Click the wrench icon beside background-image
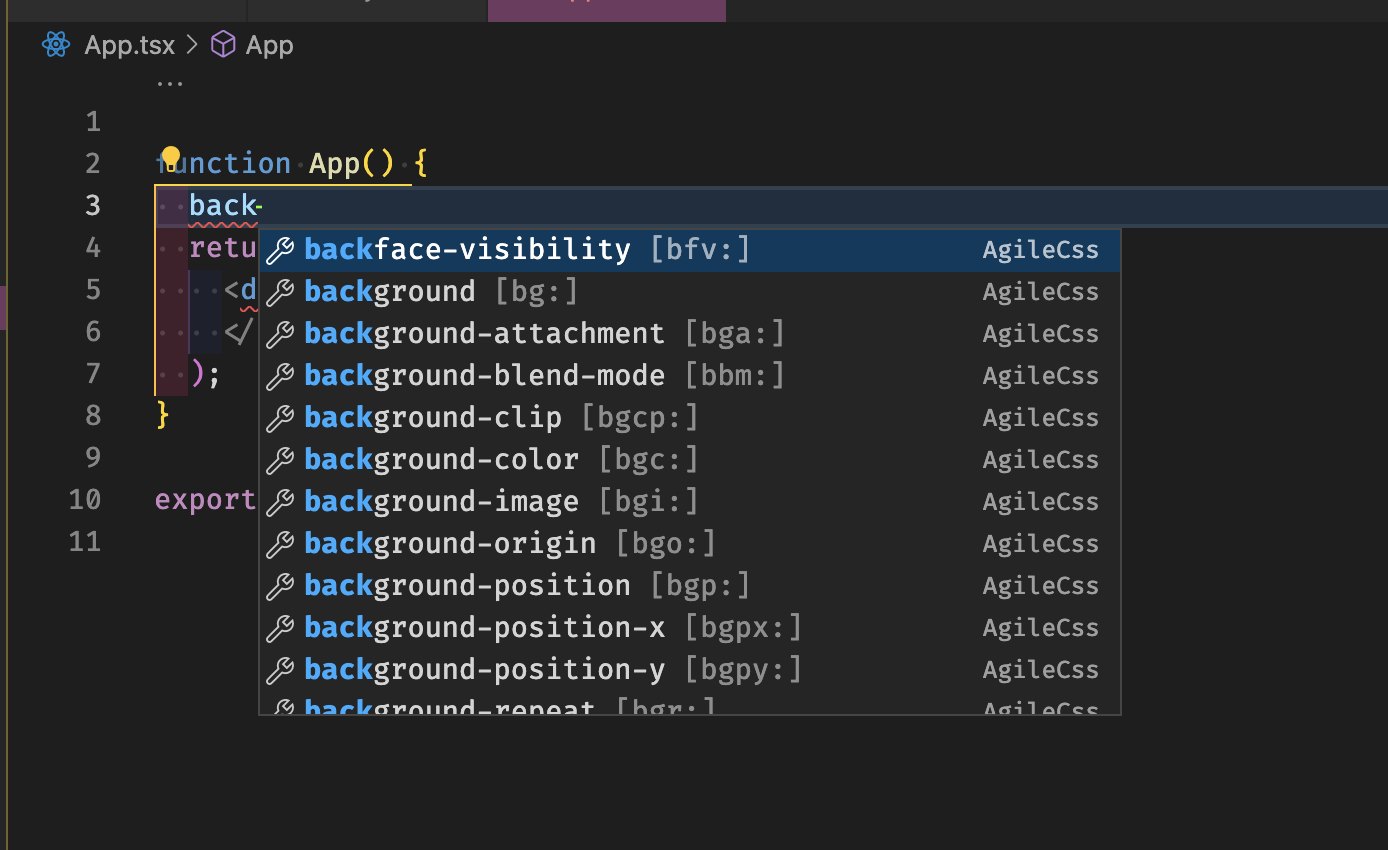 click(280, 501)
